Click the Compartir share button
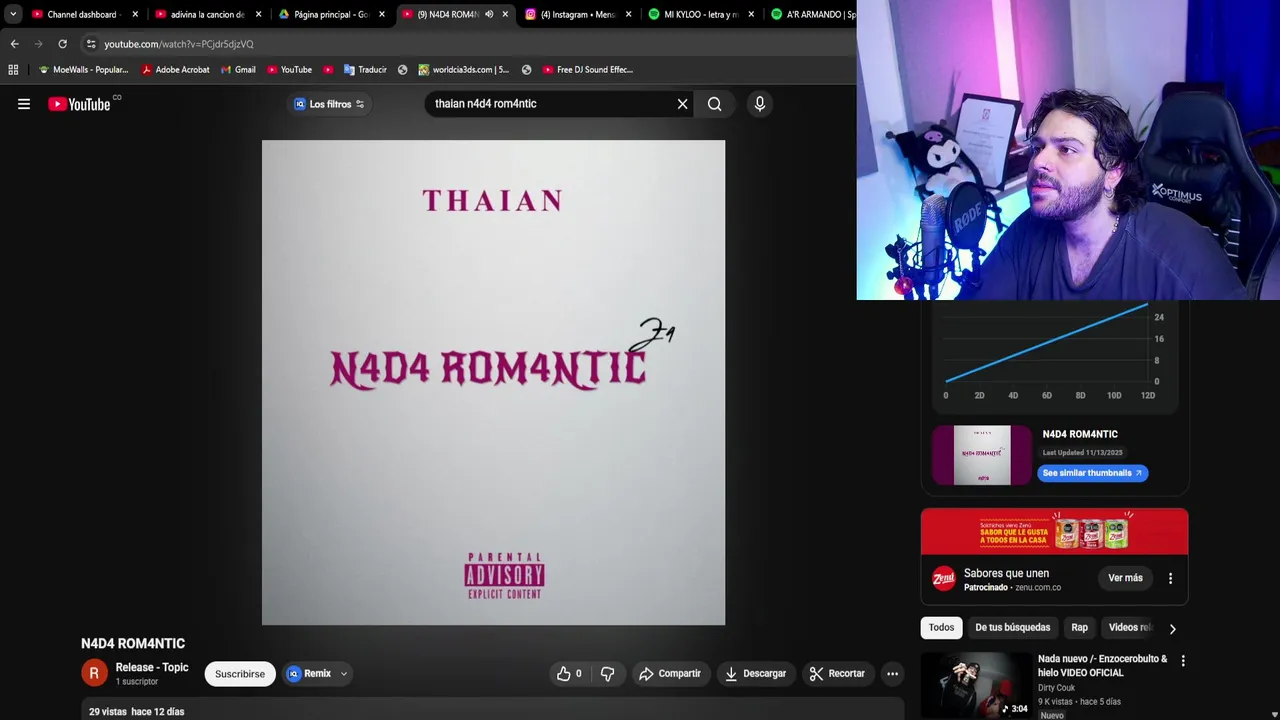 (x=669, y=674)
